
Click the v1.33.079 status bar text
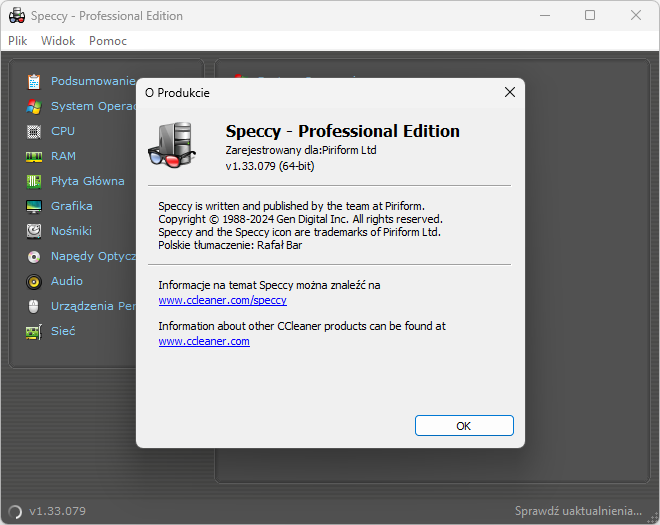click(x=57, y=511)
